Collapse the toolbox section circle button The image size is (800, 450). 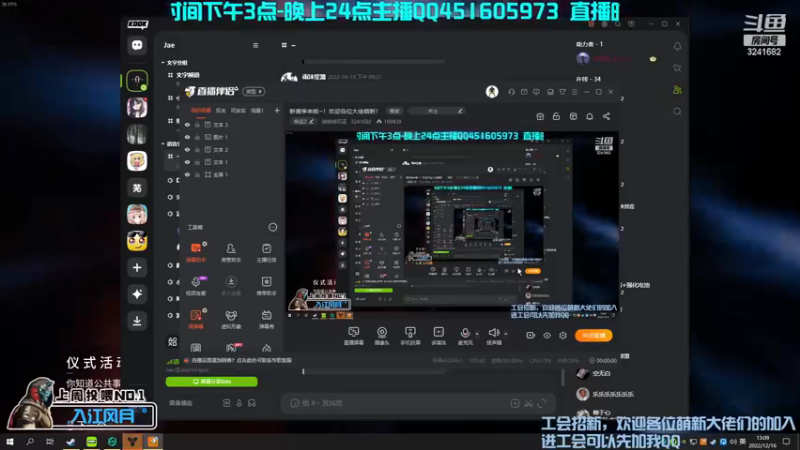[x=273, y=227]
